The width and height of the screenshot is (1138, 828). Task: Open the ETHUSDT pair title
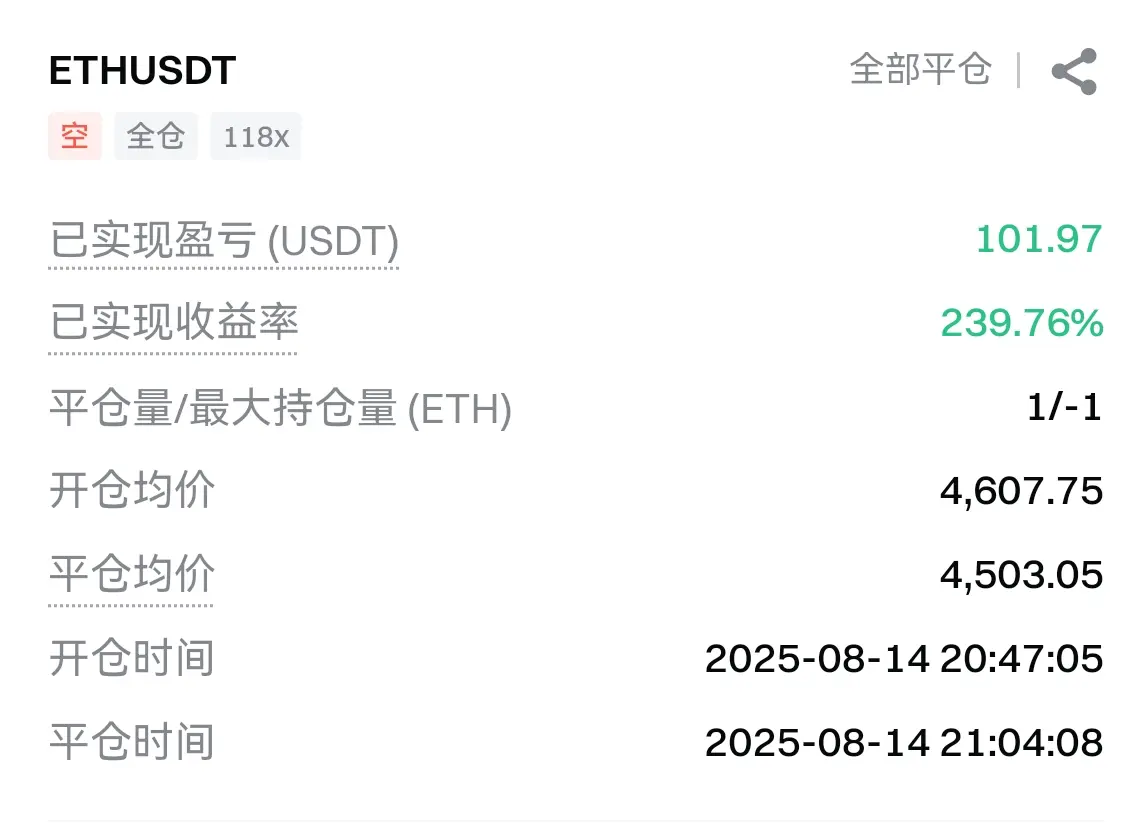pos(142,70)
